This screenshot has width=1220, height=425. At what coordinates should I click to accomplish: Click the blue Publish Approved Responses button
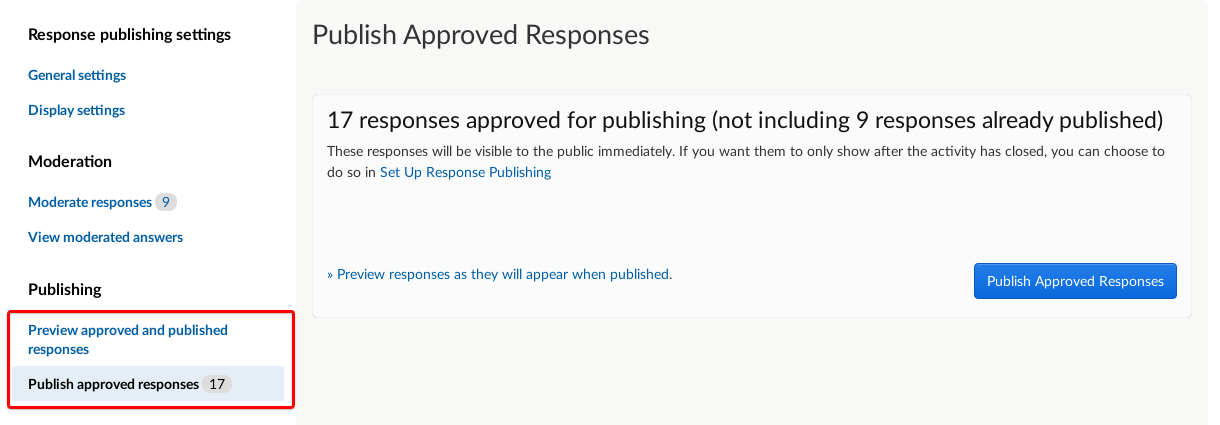pyautogui.click(x=1075, y=281)
